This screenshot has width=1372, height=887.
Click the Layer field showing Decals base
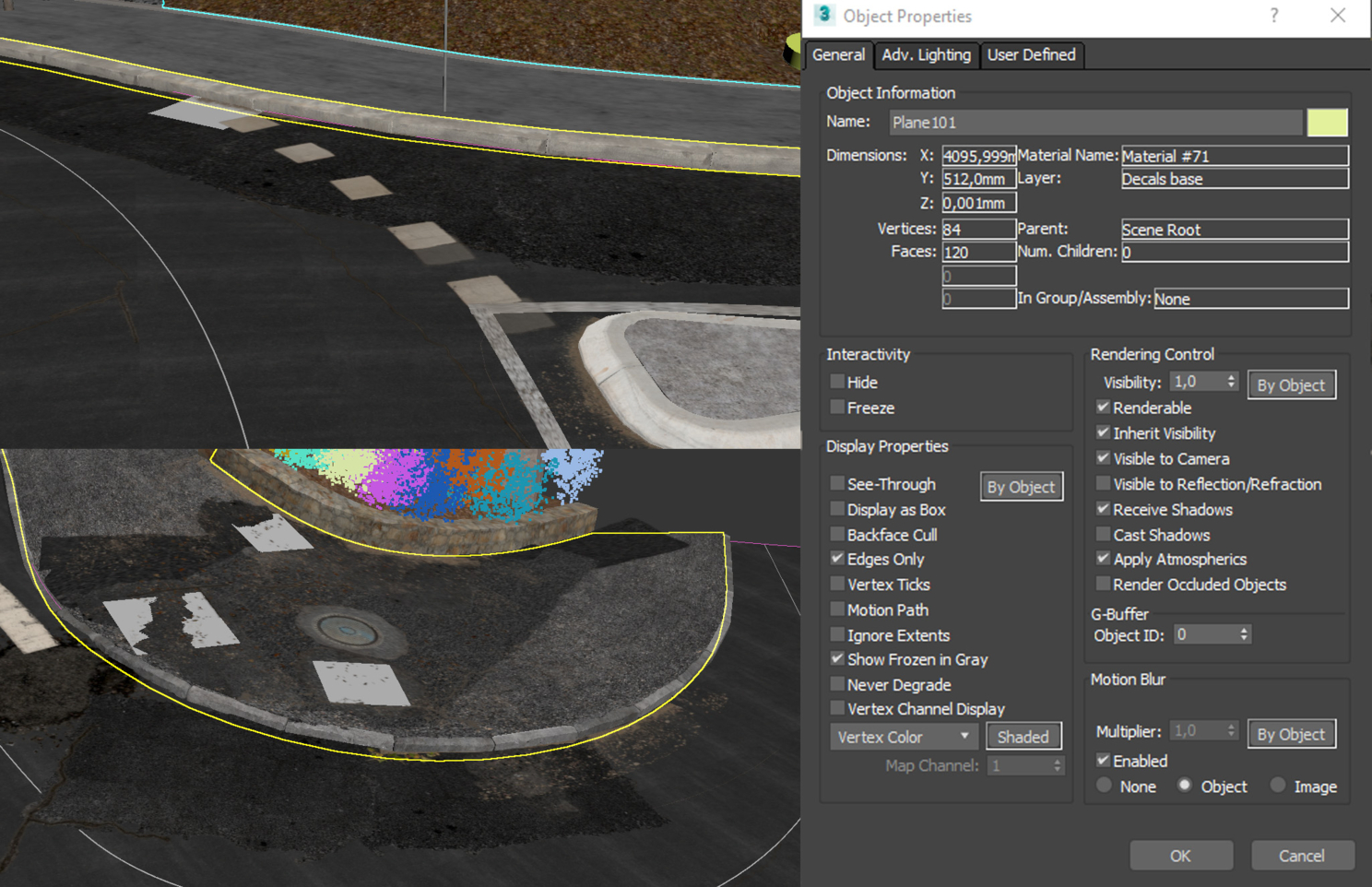[1235, 179]
